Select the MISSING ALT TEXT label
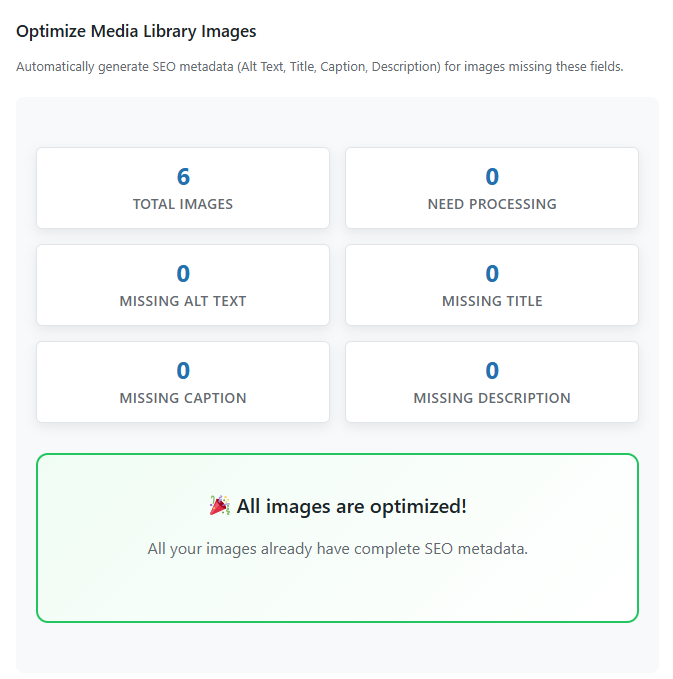This screenshot has height=679, width=673. pos(183,301)
